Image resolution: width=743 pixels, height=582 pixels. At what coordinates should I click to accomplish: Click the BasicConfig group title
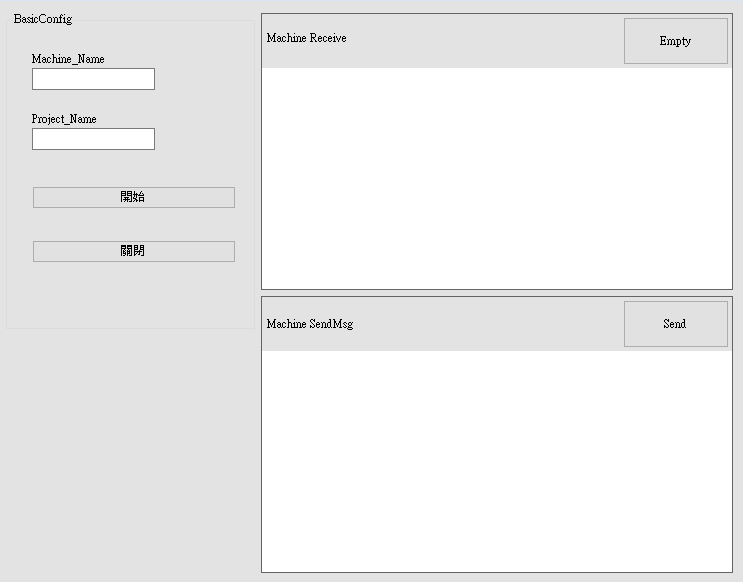[43, 19]
